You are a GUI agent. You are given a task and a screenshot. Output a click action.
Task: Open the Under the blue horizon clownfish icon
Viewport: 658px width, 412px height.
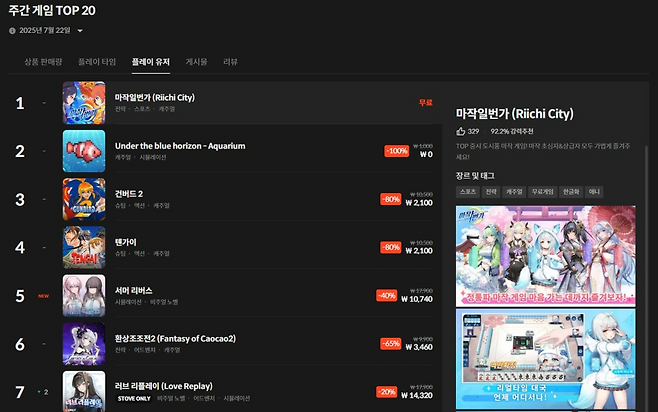84,151
